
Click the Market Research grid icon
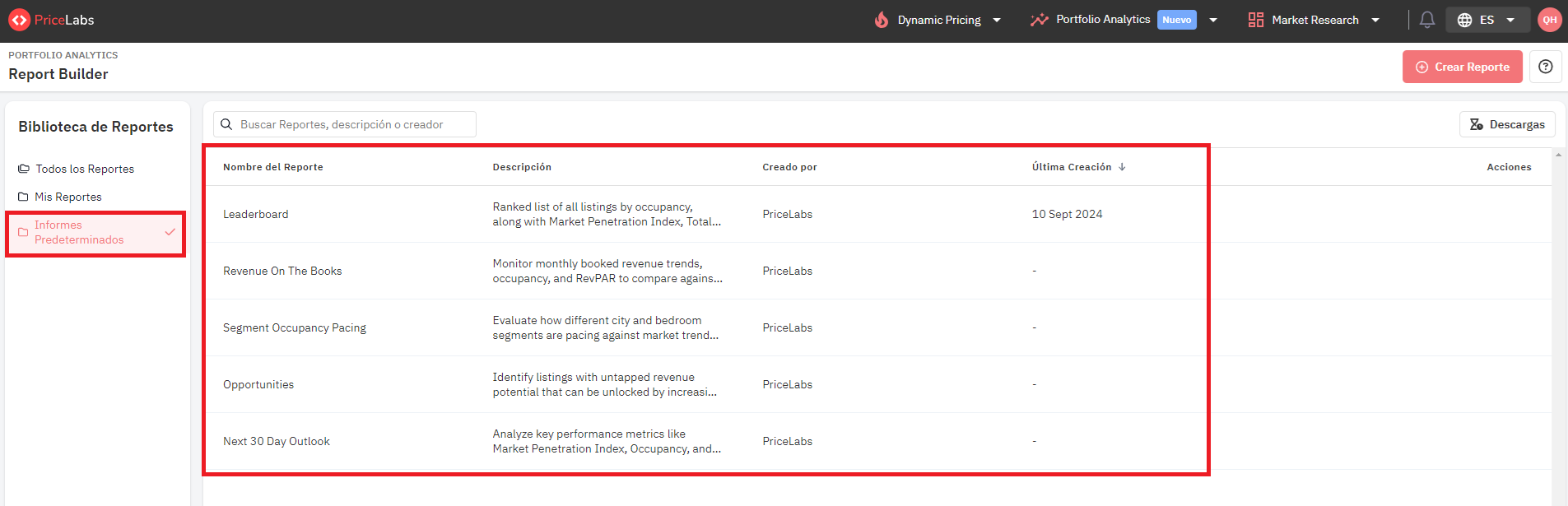(x=1256, y=20)
